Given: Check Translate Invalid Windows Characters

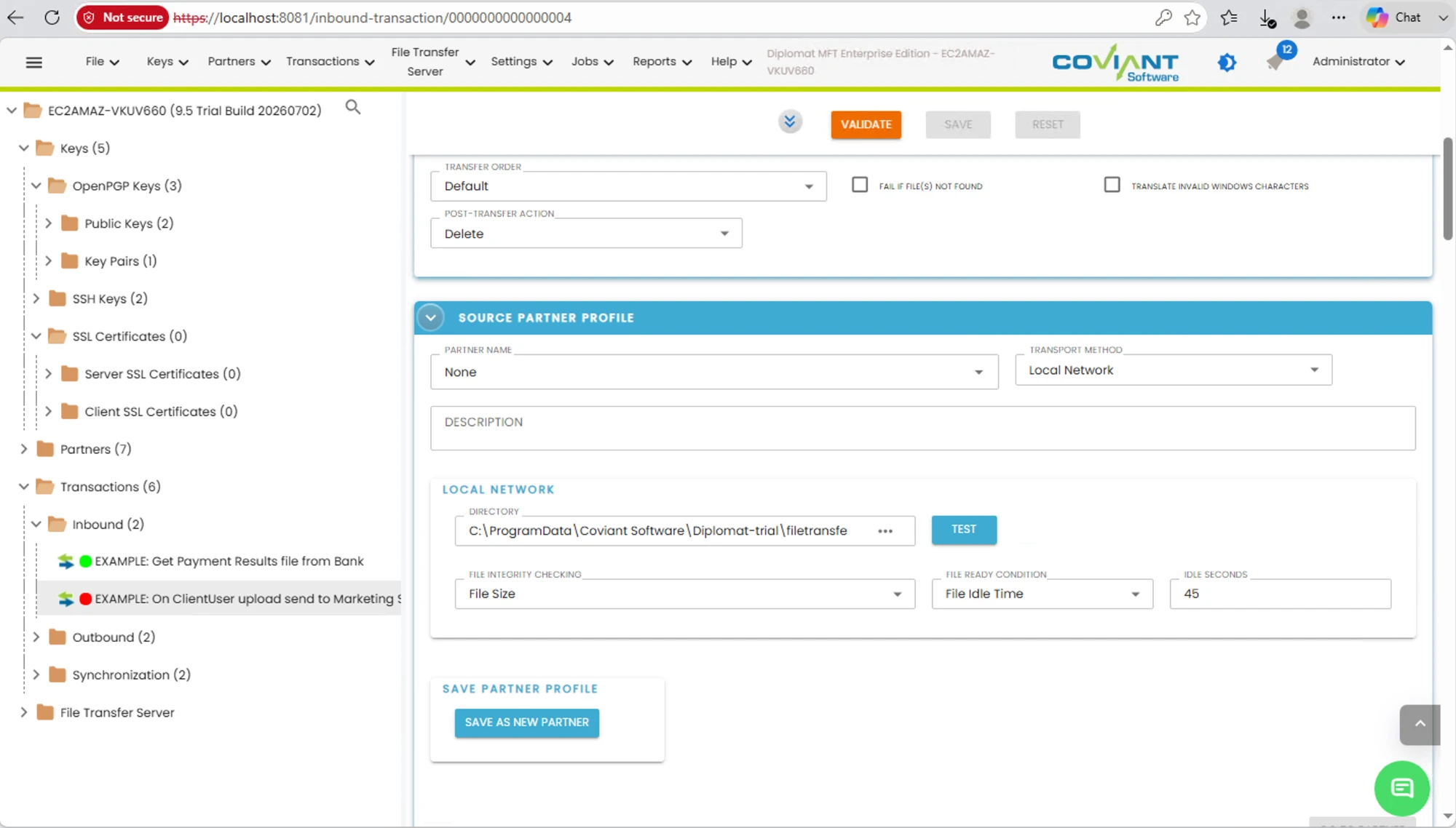Looking at the screenshot, I should coord(1112,185).
